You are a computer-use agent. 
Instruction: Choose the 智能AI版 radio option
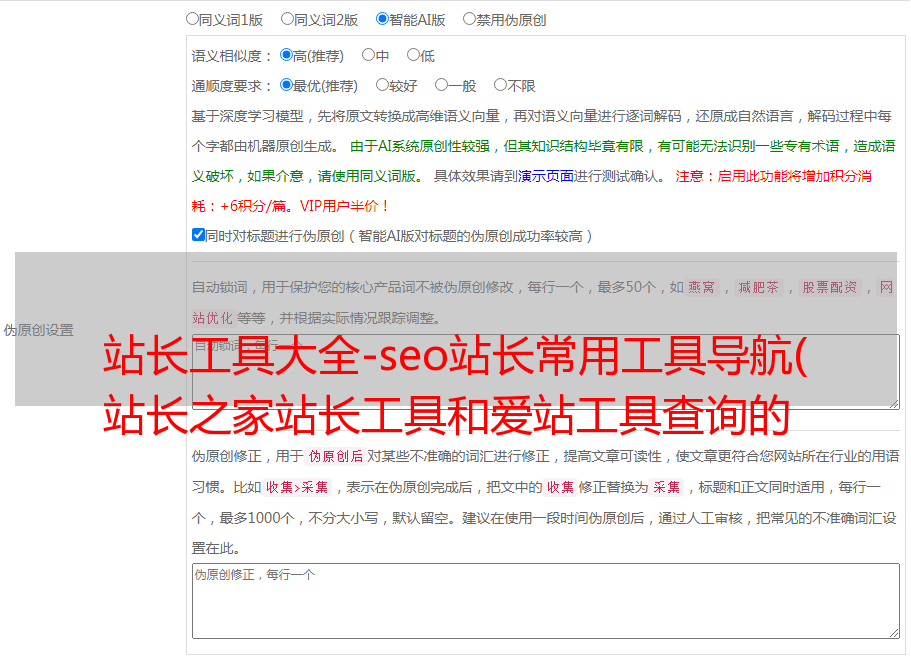382,19
